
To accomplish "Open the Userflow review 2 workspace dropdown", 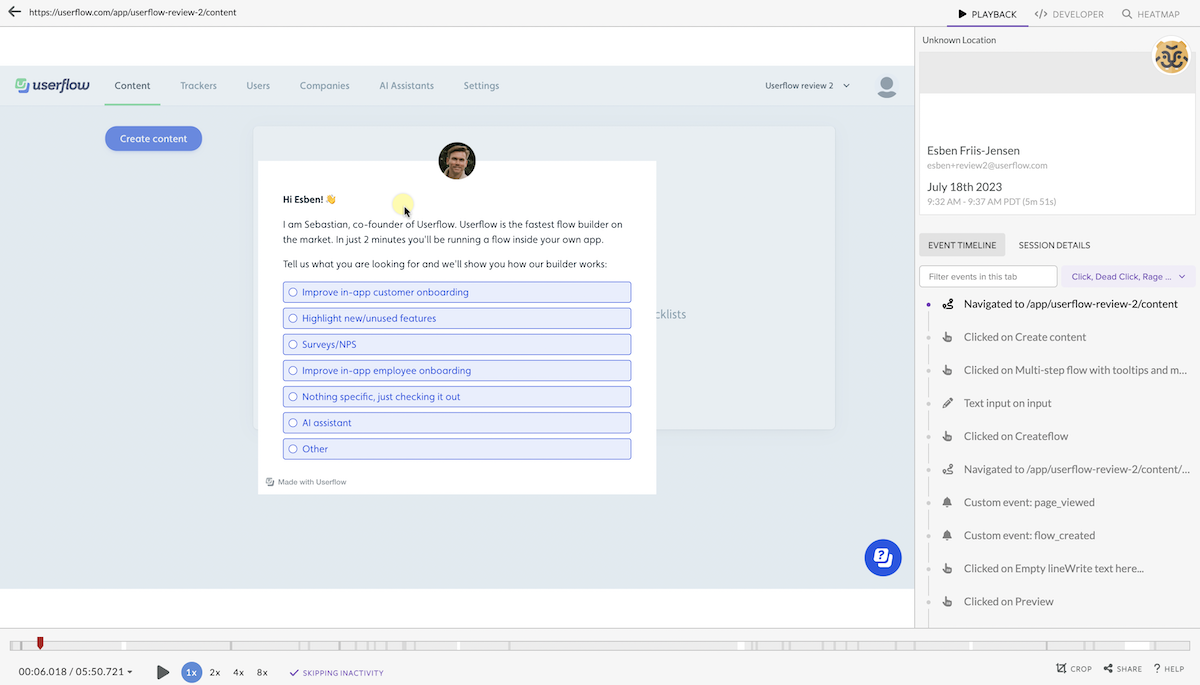I will pyautogui.click(x=807, y=86).
